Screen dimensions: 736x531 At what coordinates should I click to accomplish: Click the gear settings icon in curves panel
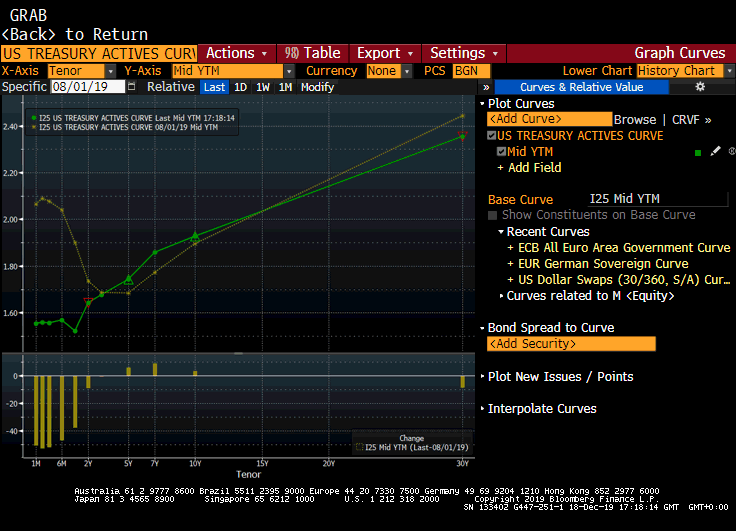(700, 87)
